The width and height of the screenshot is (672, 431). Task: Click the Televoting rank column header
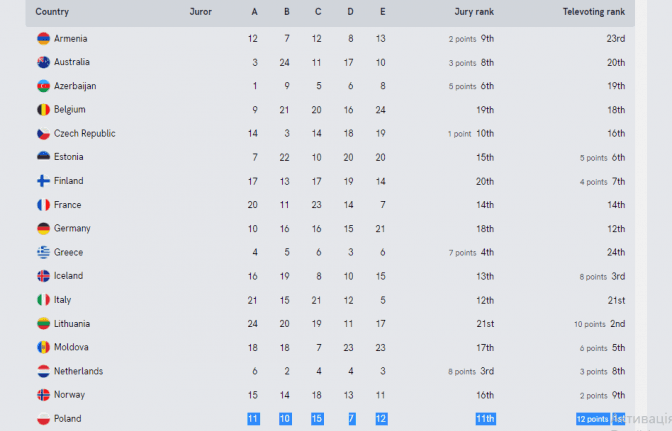click(x=595, y=12)
